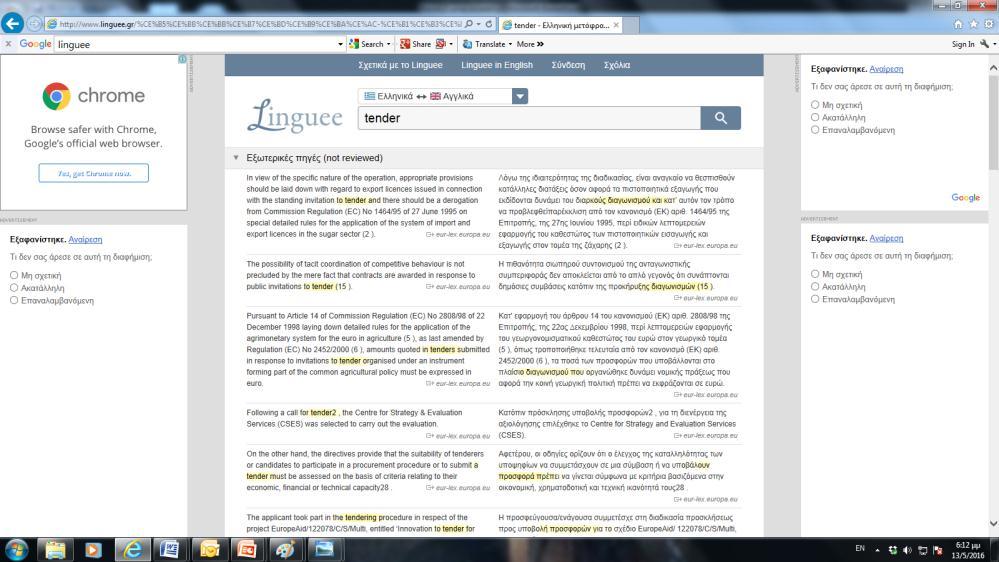Image resolution: width=999 pixels, height=562 pixels.
Task: Click the Google Translate toolbar button
Action: [484, 44]
